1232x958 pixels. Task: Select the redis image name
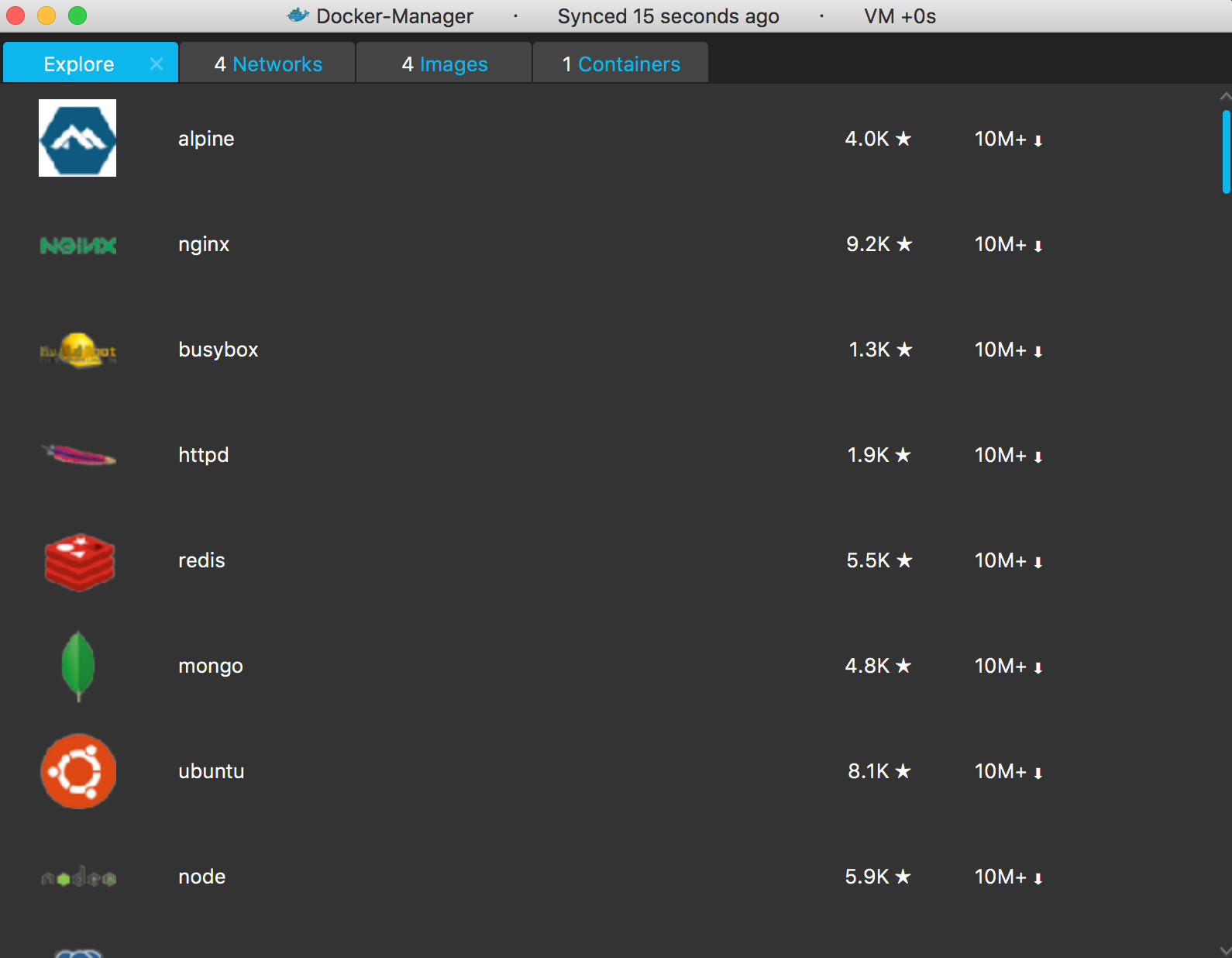(x=201, y=560)
